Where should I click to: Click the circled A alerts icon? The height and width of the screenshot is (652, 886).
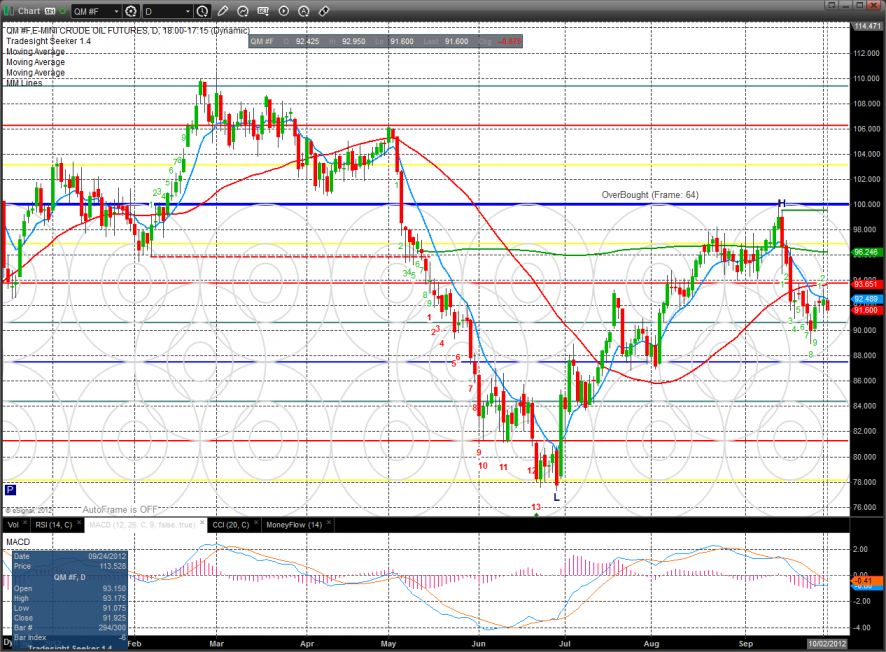click(x=304, y=11)
